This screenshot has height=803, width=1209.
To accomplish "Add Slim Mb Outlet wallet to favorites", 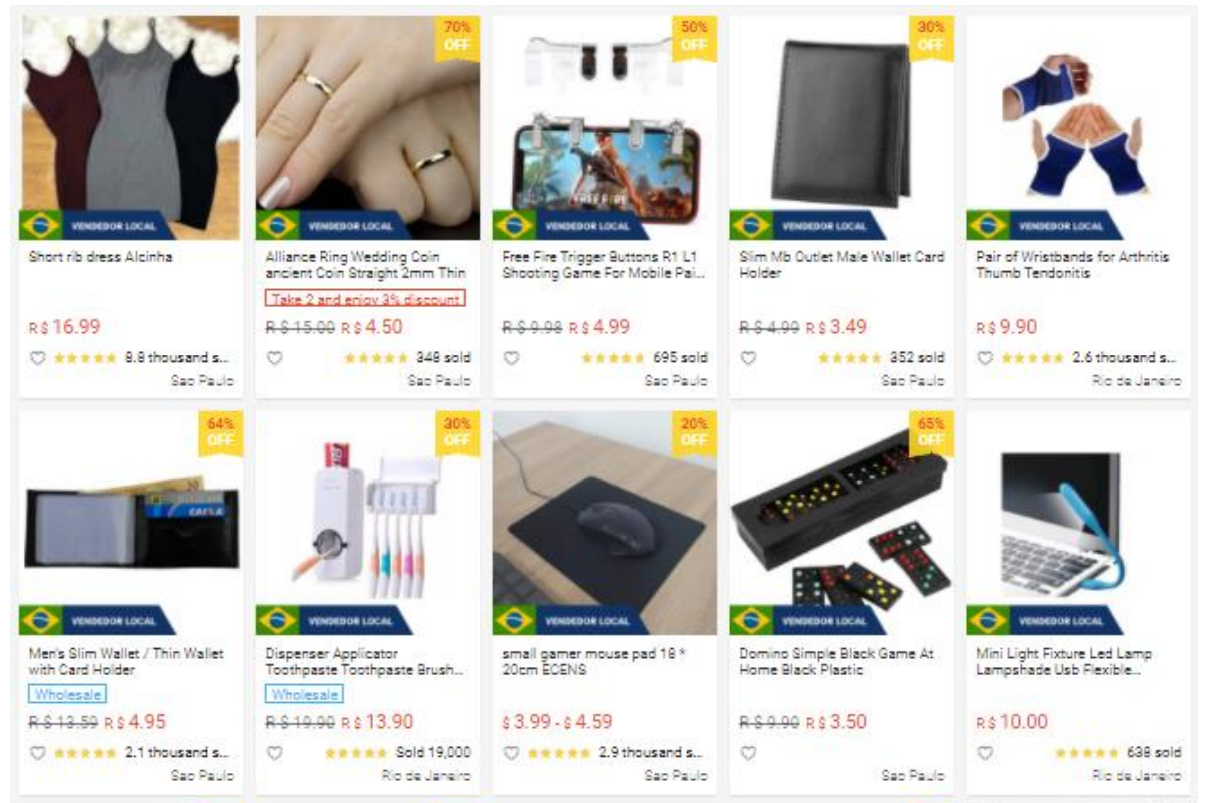I will point(748,358).
